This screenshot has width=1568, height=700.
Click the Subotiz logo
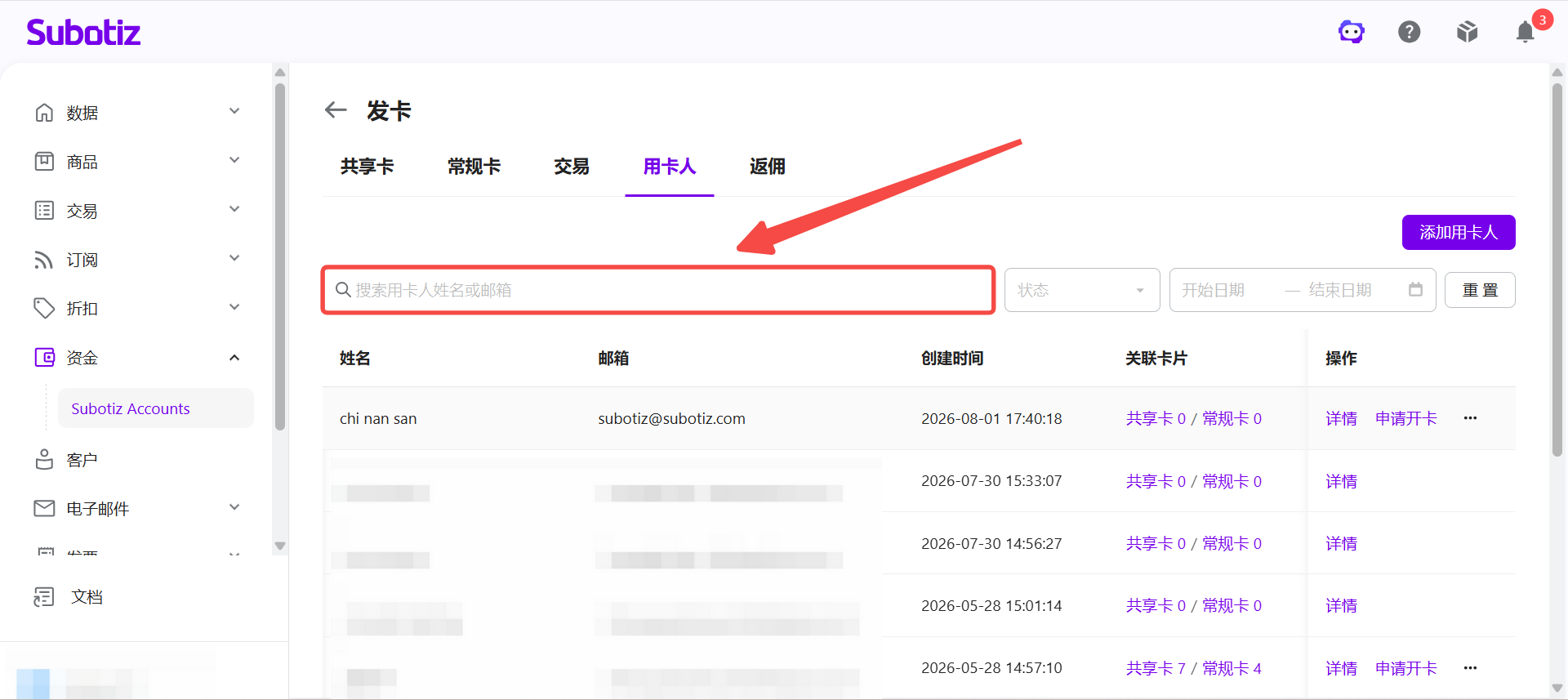83,32
